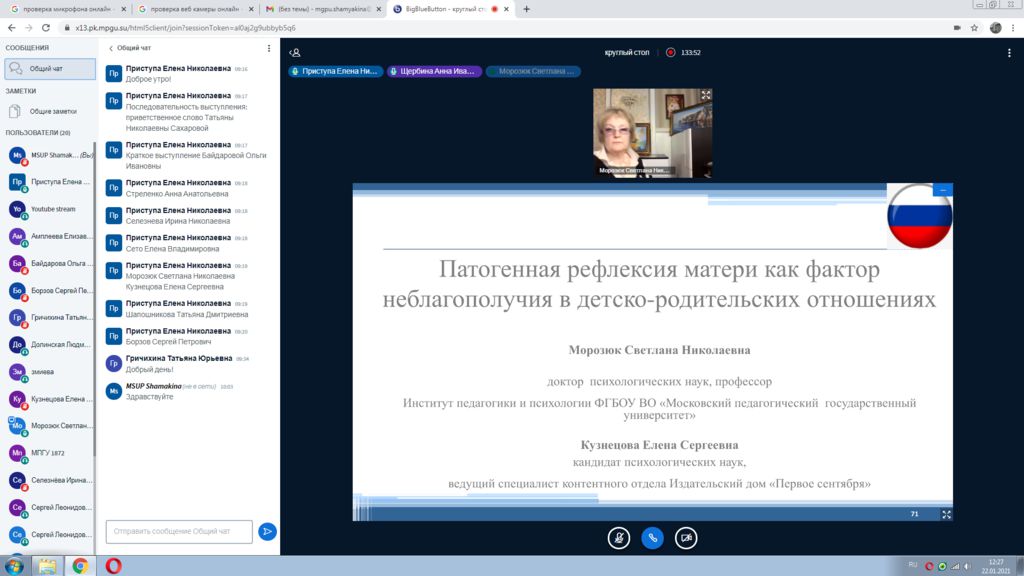Click the user list scrollbar
1024x576 pixels.
point(95,300)
